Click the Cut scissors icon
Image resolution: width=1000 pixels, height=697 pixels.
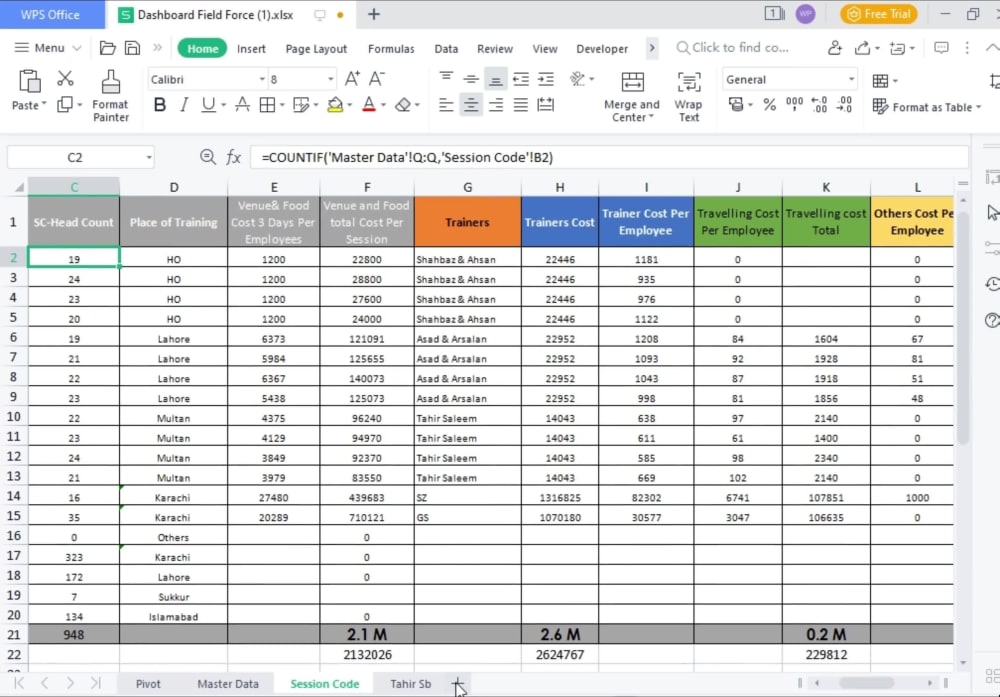tap(65, 78)
